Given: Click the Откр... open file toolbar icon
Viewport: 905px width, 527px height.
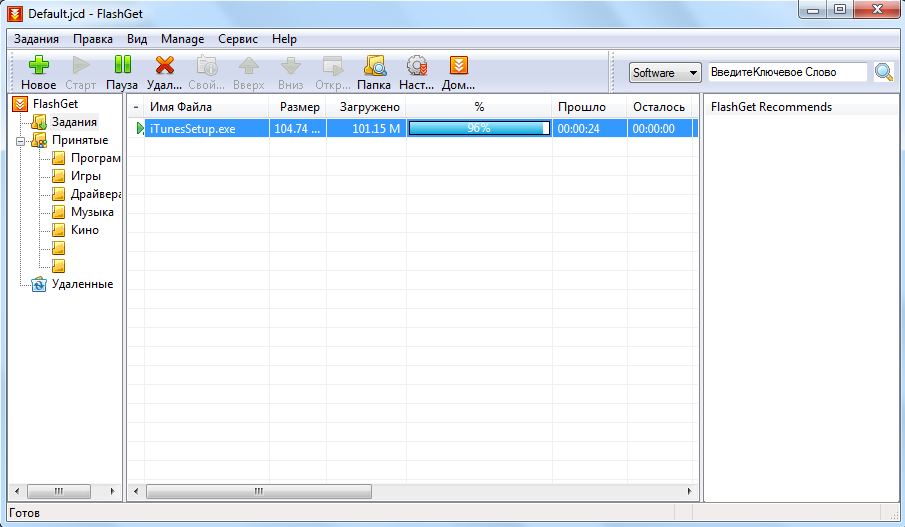Looking at the screenshot, I should [332, 65].
